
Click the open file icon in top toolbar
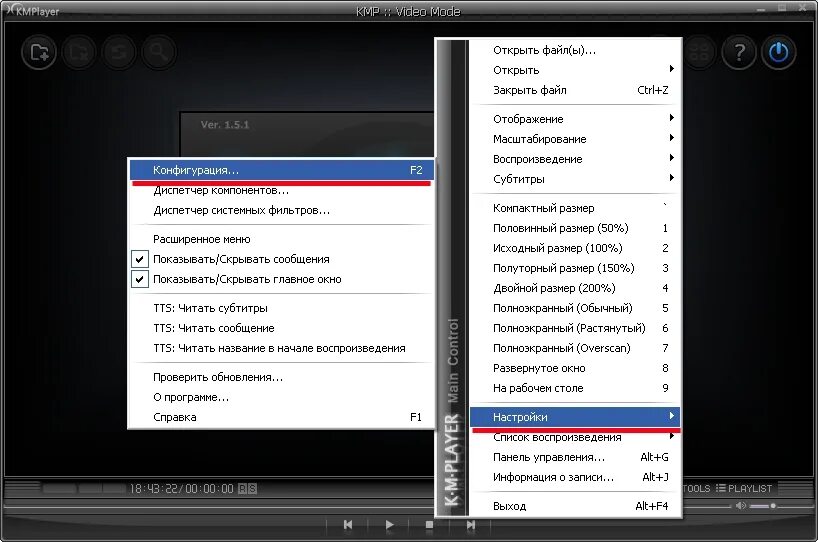point(39,52)
